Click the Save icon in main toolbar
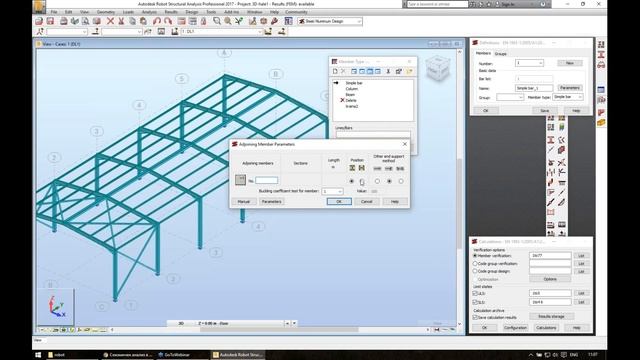 [50, 21]
